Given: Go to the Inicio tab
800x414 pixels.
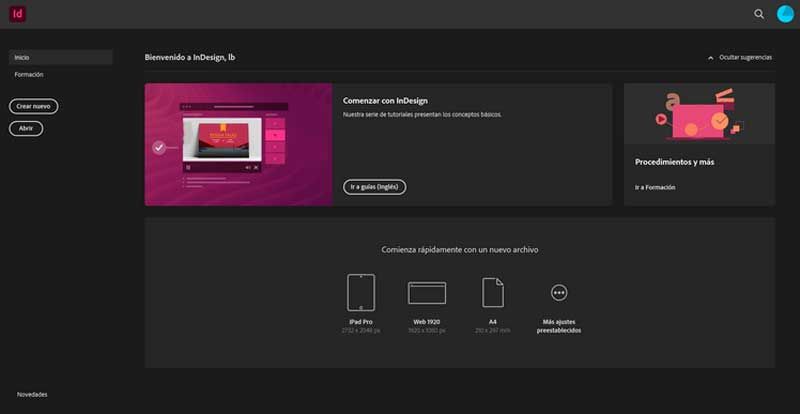Looking at the screenshot, I should pos(61,57).
